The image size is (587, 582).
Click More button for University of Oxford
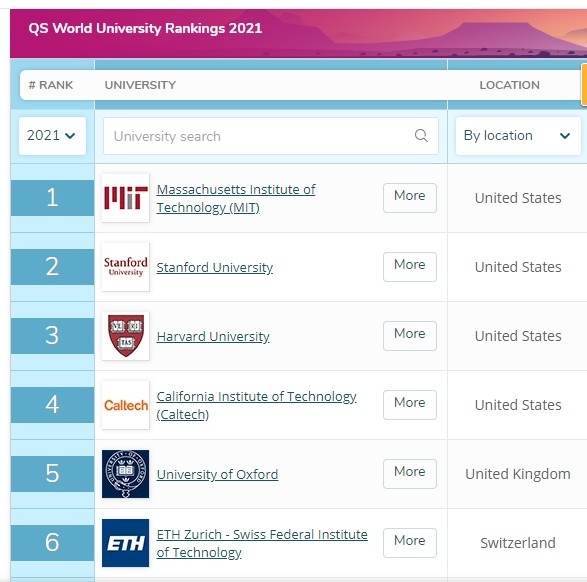point(410,473)
